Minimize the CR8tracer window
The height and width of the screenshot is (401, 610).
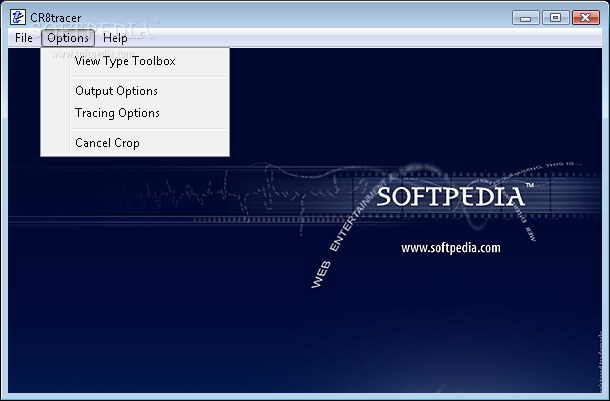[x=526, y=18]
